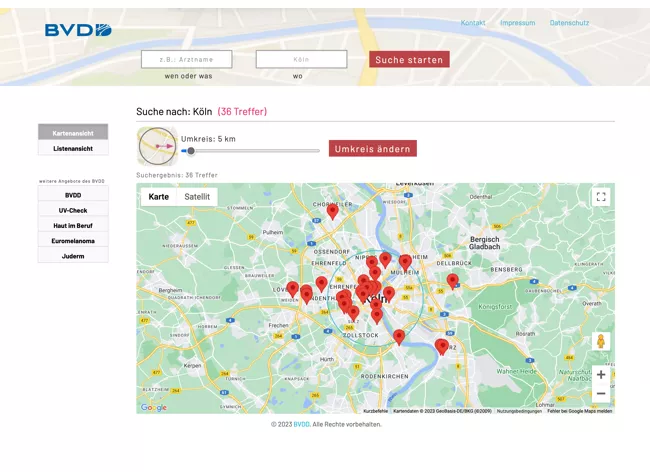Click the Arztname search input field
The width and height of the screenshot is (650, 472).
click(187, 60)
